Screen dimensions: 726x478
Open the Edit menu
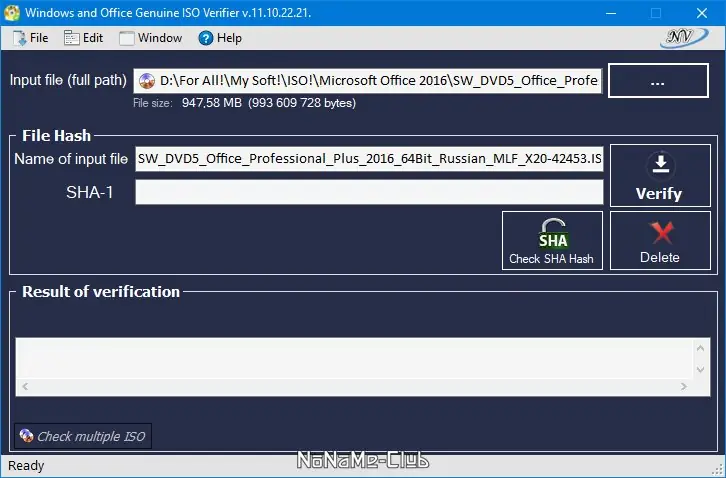[83, 38]
